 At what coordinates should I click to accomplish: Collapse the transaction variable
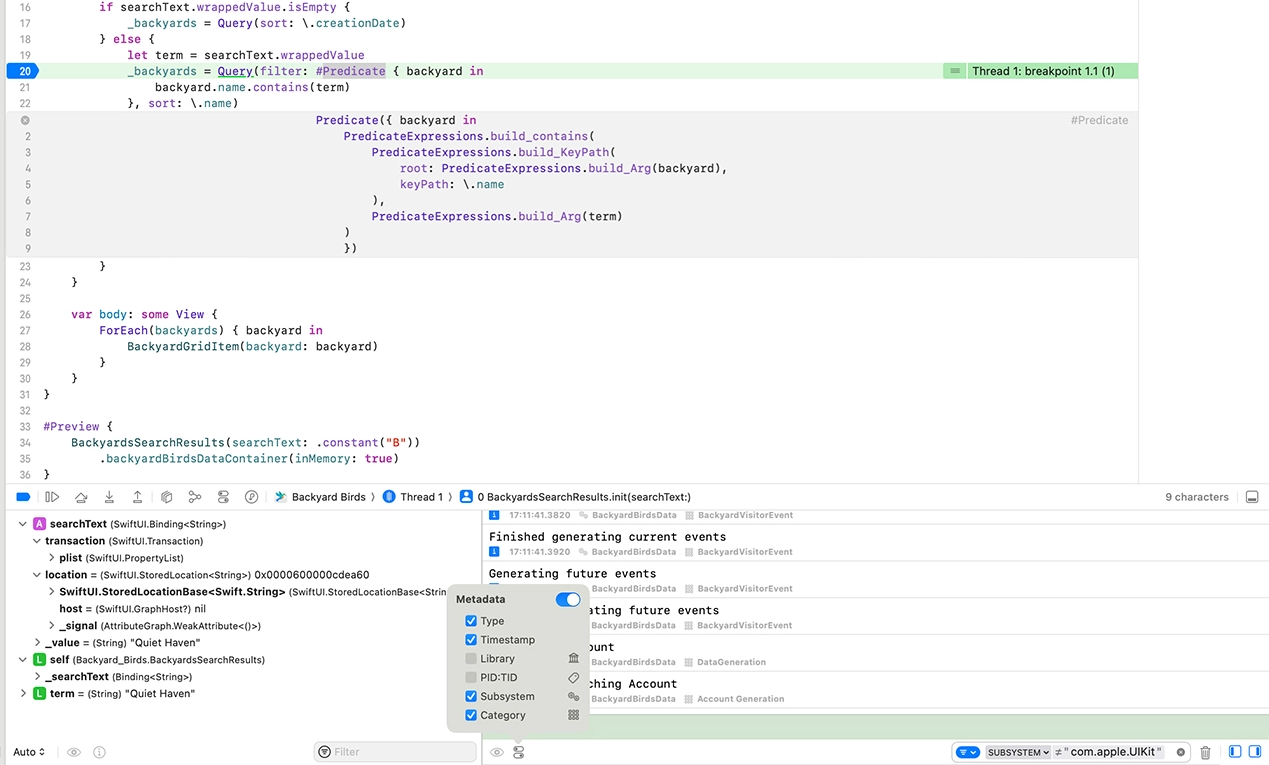click(x=37, y=541)
